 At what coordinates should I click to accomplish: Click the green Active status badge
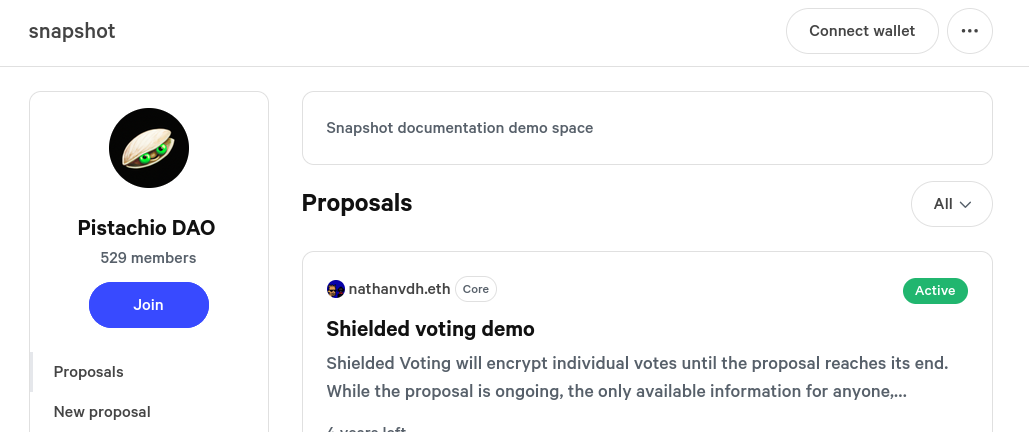(935, 291)
